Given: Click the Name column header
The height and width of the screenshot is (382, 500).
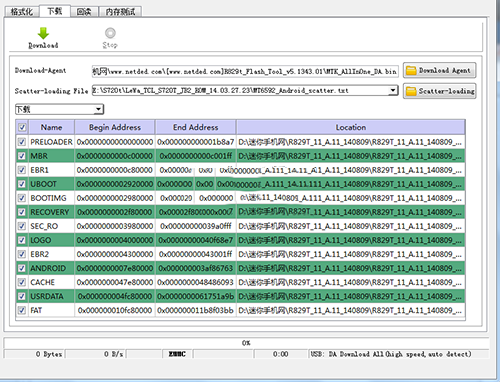Looking at the screenshot, I should pyautogui.click(x=51, y=127).
